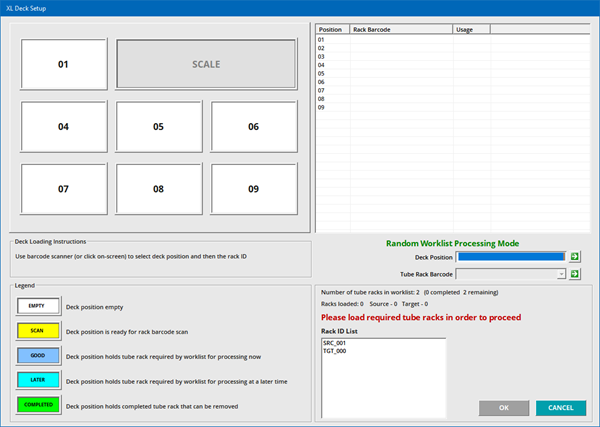Click the OK button
Image resolution: width=600 pixels, height=427 pixels.
(504, 408)
